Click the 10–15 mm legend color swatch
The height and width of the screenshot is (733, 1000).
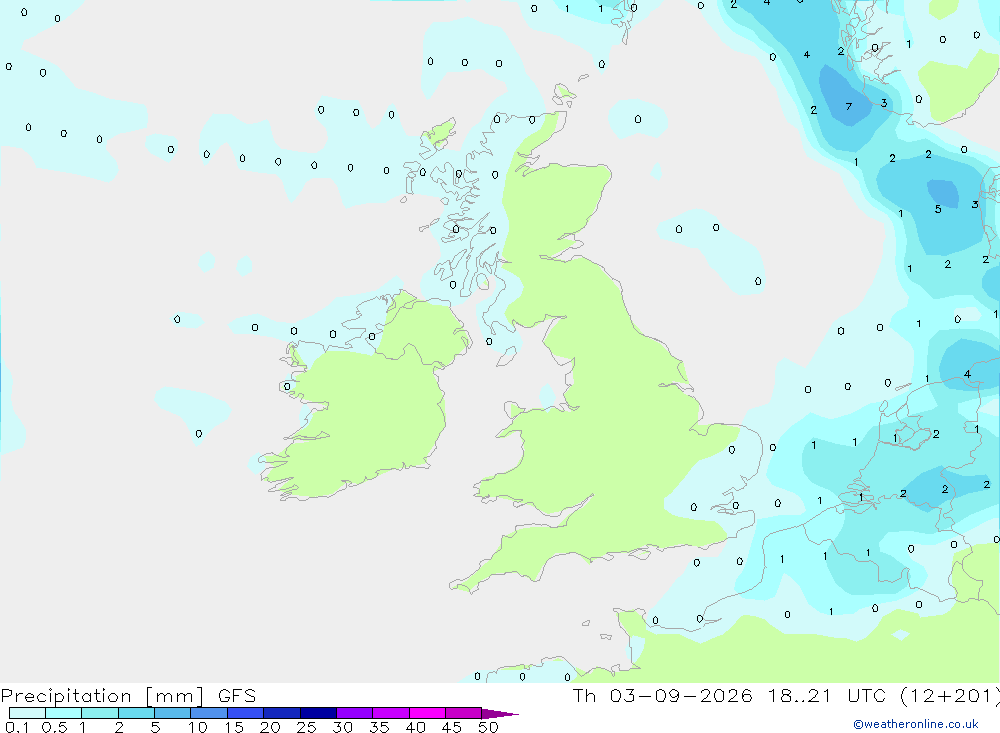coord(209,713)
